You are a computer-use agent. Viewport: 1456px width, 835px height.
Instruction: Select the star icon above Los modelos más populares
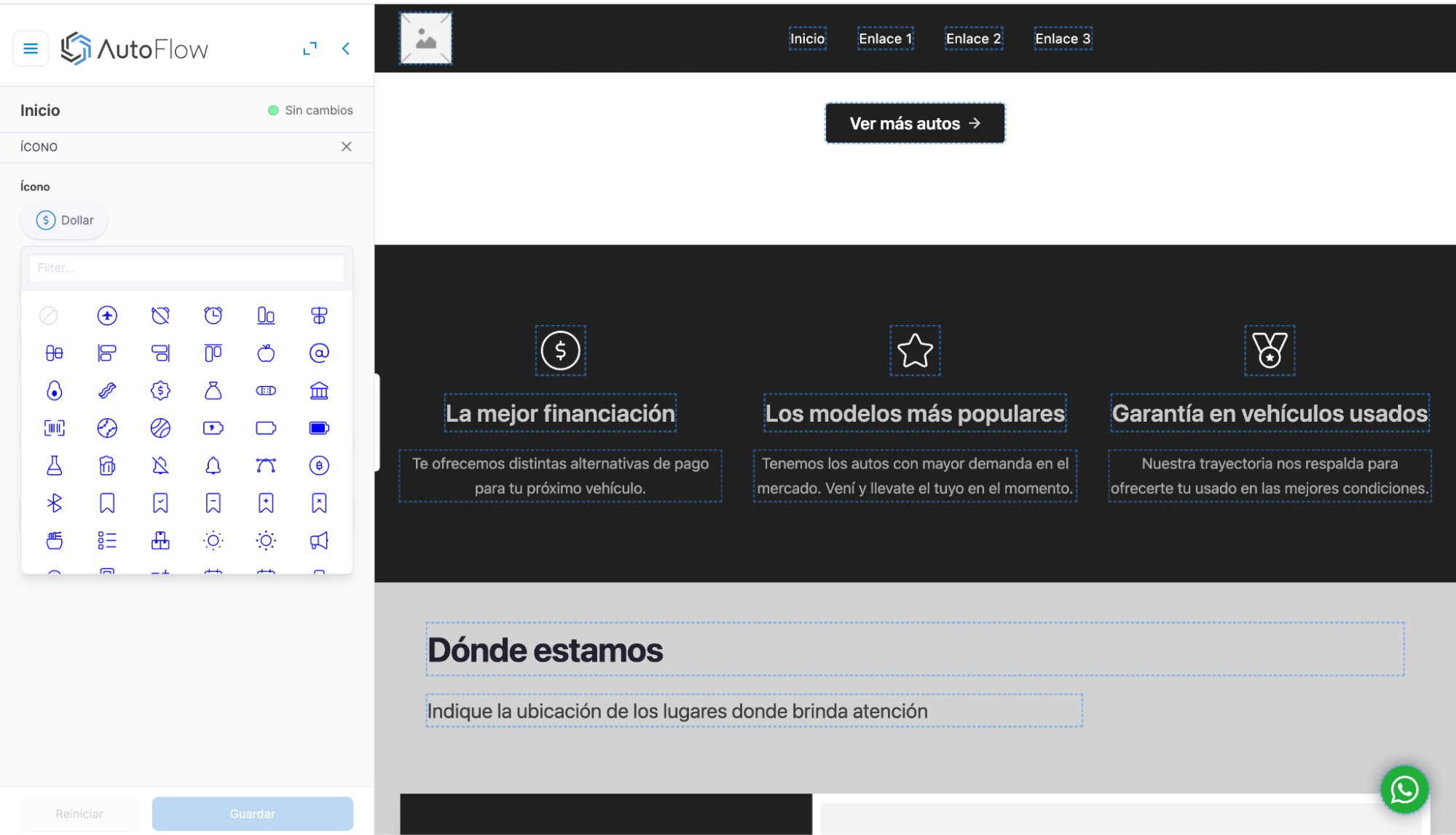coord(916,350)
